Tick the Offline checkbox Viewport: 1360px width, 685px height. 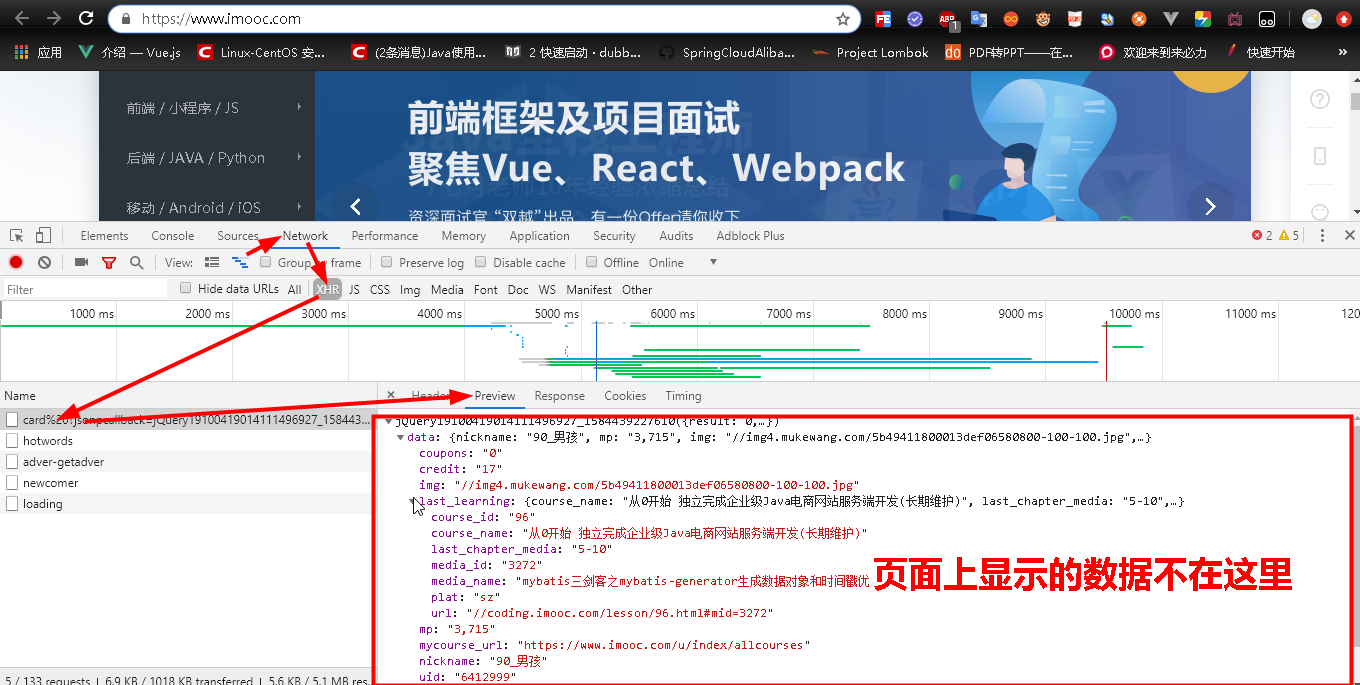(x=592, y=262)
